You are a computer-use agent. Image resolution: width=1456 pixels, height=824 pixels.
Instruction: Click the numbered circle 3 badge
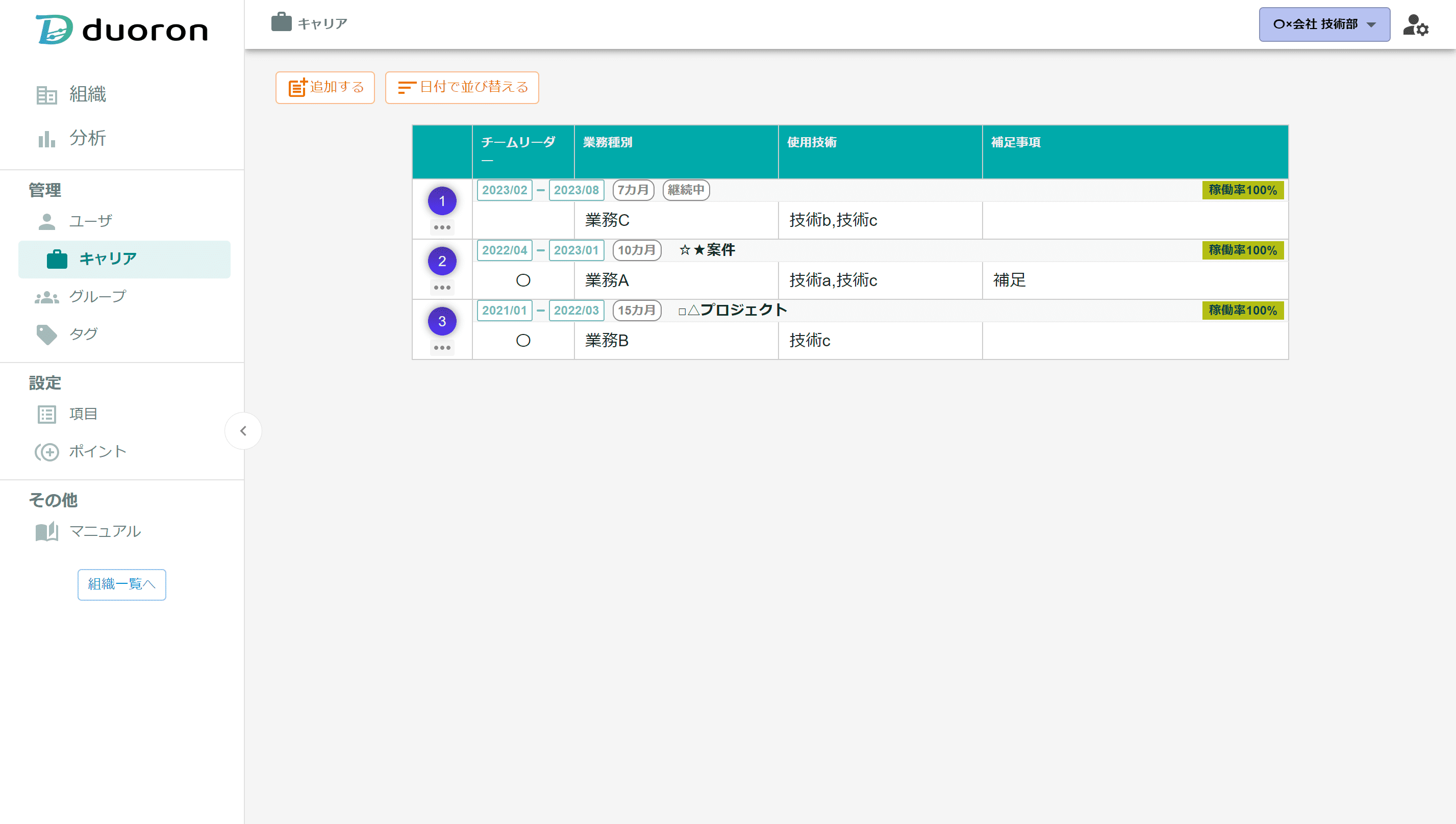[442, 321]
